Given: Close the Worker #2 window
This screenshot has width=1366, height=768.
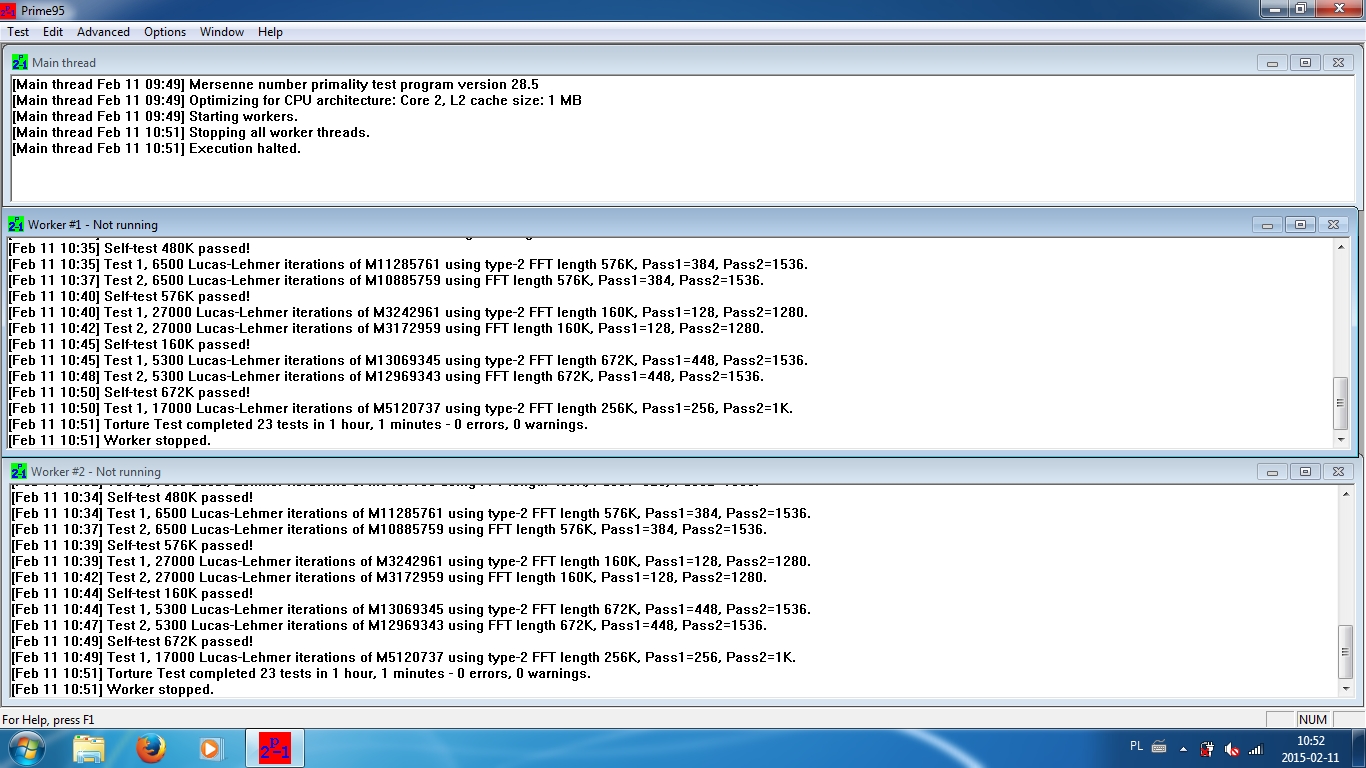Looking at the screenshot, I should (1338, 471).
